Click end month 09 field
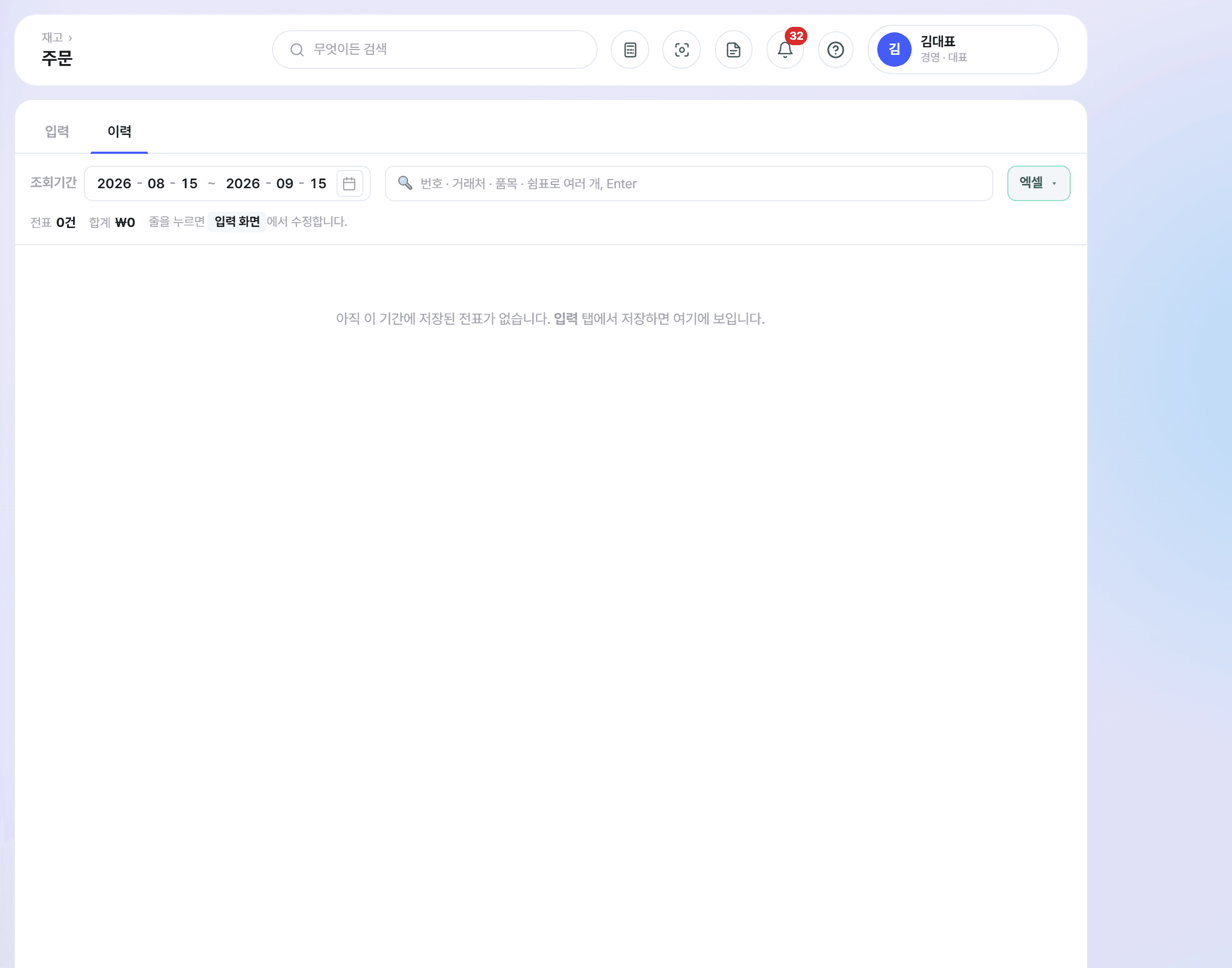Screen dimensions: 1232x968 (x=284, y=183)
